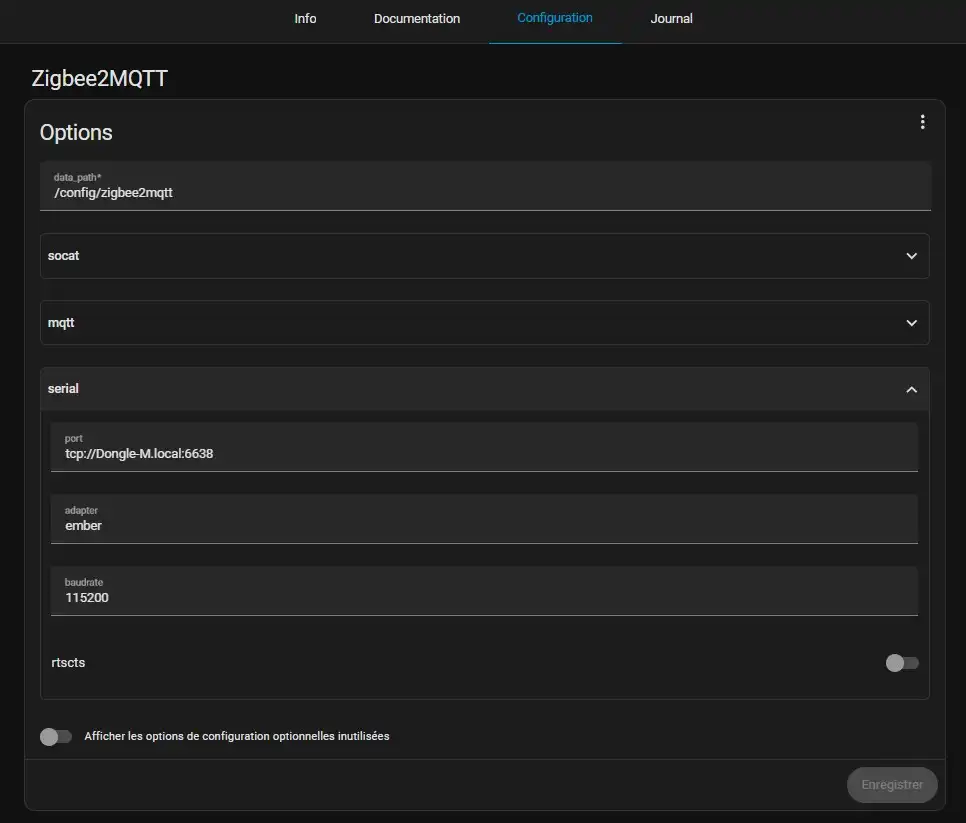Collapse the serial section chevron
The image size is (966, 823).
pyautogui.click(x=911, y=389)
